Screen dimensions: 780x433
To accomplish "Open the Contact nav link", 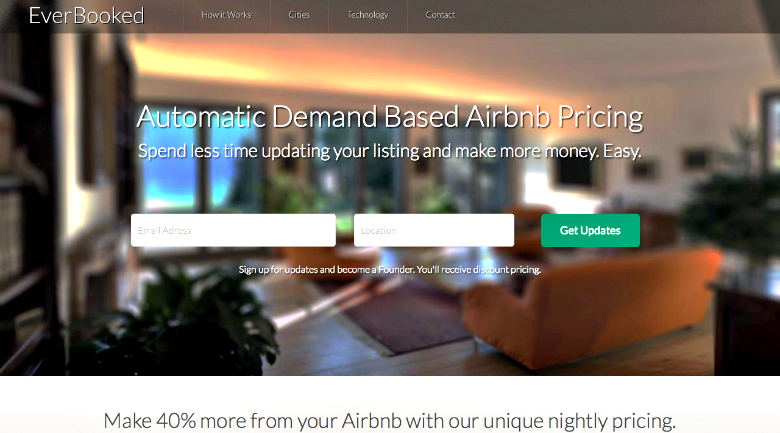I will 440,15.
